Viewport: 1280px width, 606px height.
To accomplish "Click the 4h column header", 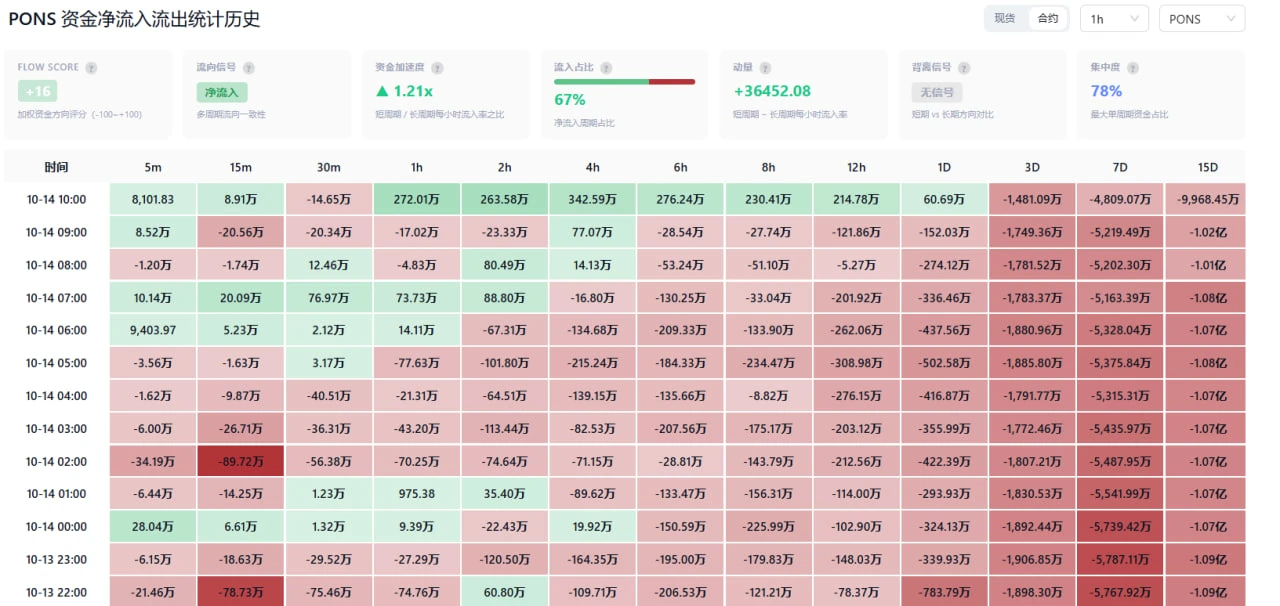I will point(592,167).
